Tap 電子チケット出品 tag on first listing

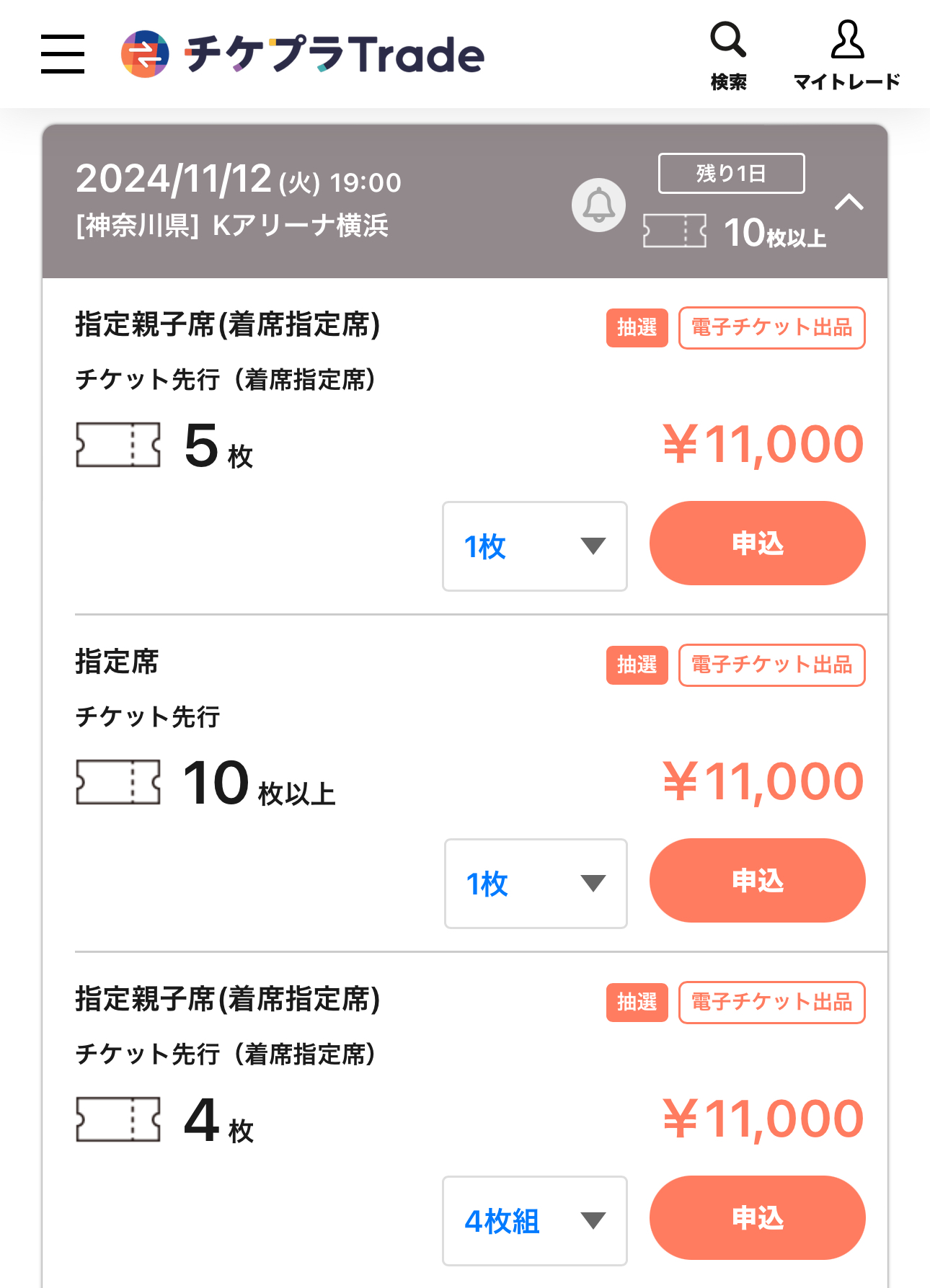click(772, 328)
